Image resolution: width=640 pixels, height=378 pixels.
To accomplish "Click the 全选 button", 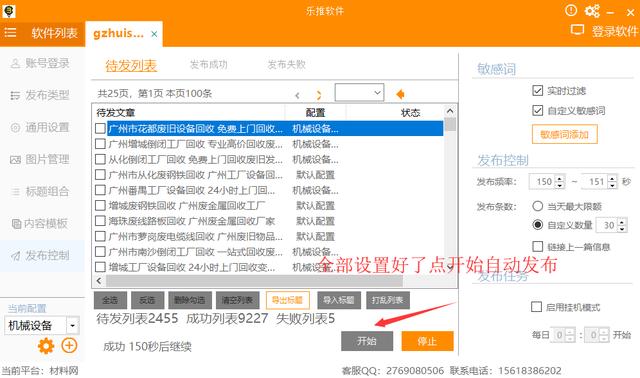I will pyautogui.click(x=109, y=300).
